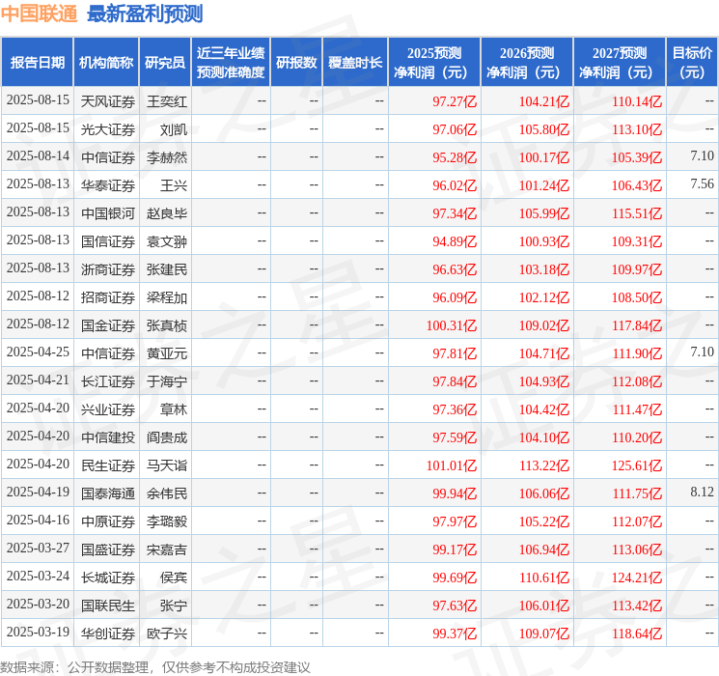Click the 覆盖时长 column header
719x676 pixels.
[x=355, y=62]
